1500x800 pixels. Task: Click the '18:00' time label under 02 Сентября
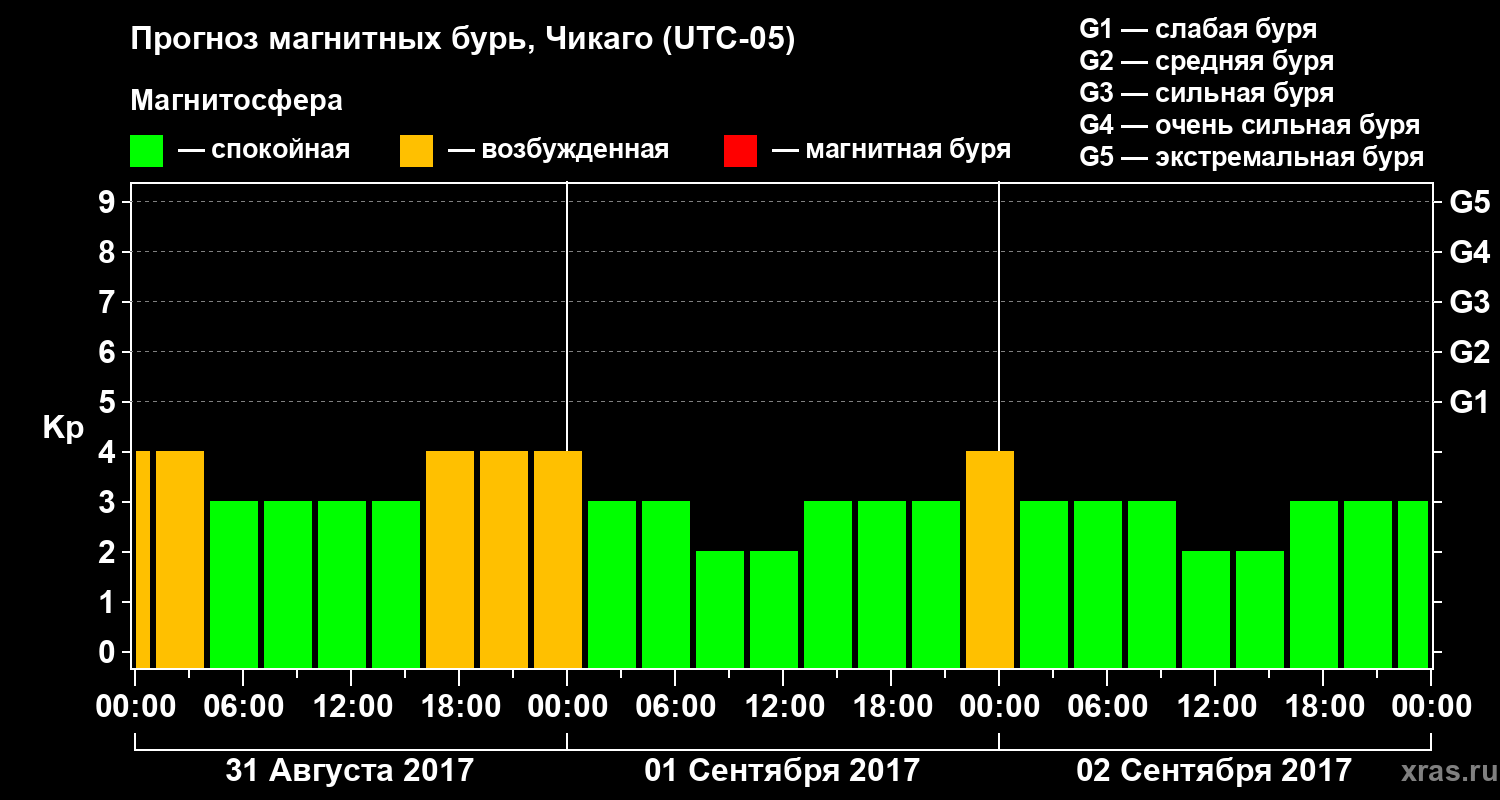1323,707
